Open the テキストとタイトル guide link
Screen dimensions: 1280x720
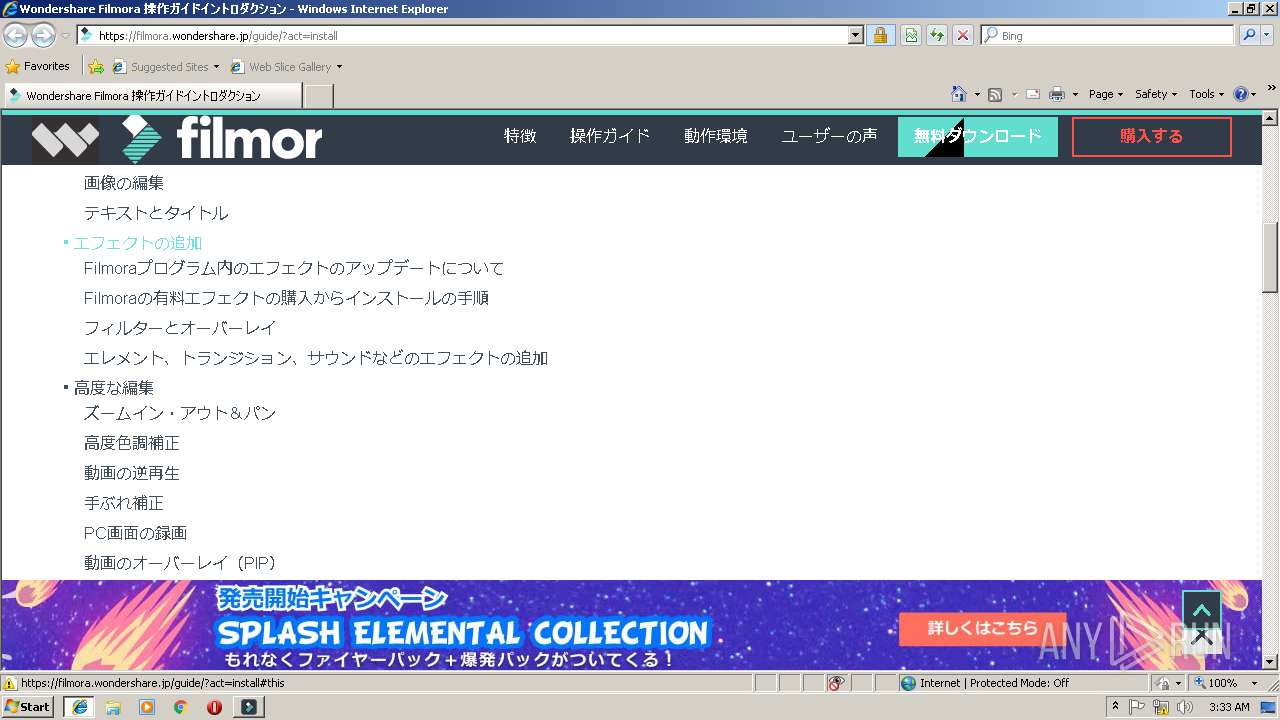(156, 213)
